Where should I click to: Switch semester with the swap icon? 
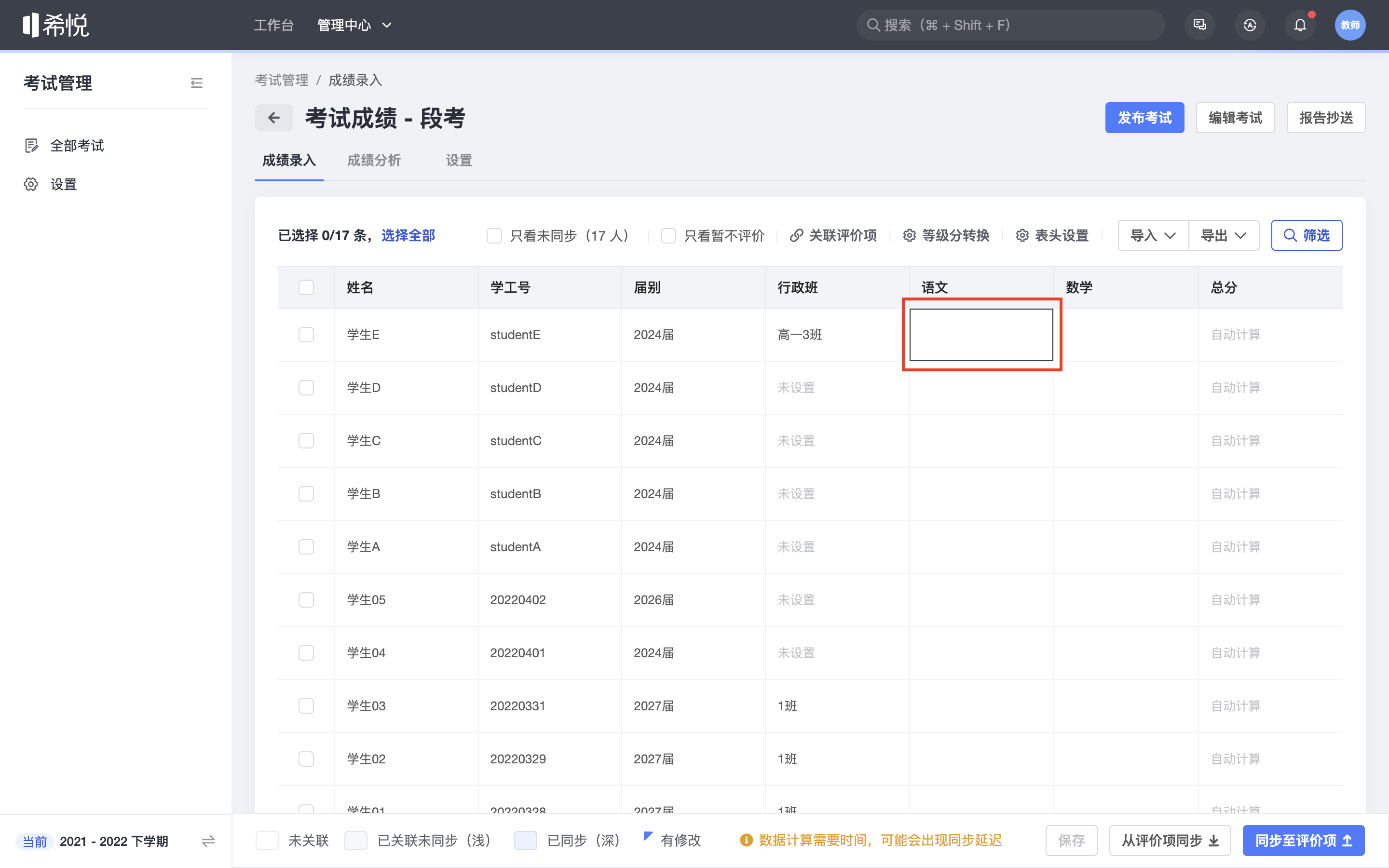tap(208, 841)
